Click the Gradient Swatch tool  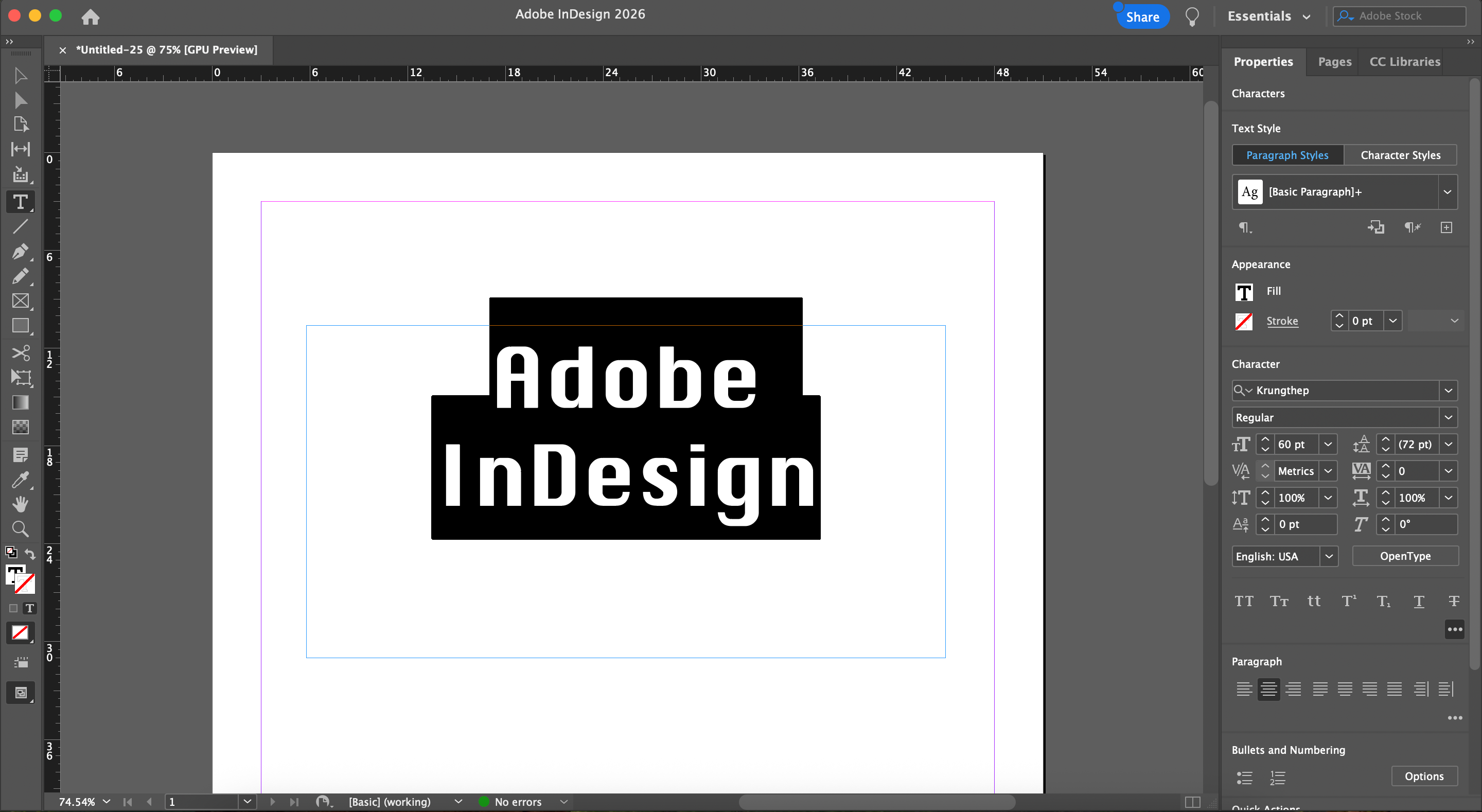pyautogui.click(x=20, y=402)
